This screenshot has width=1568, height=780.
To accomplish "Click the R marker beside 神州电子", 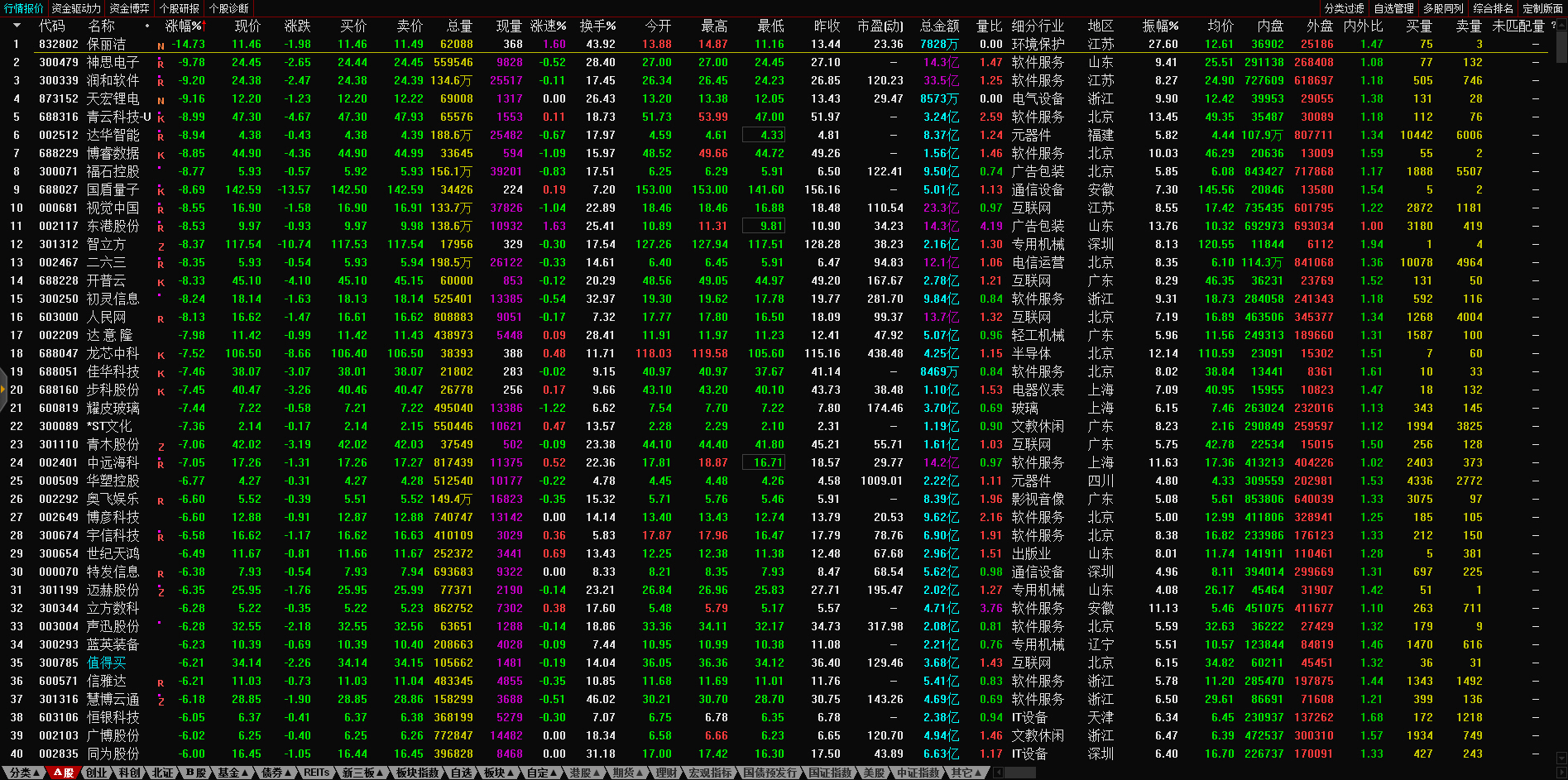I will tap(161, 63).
